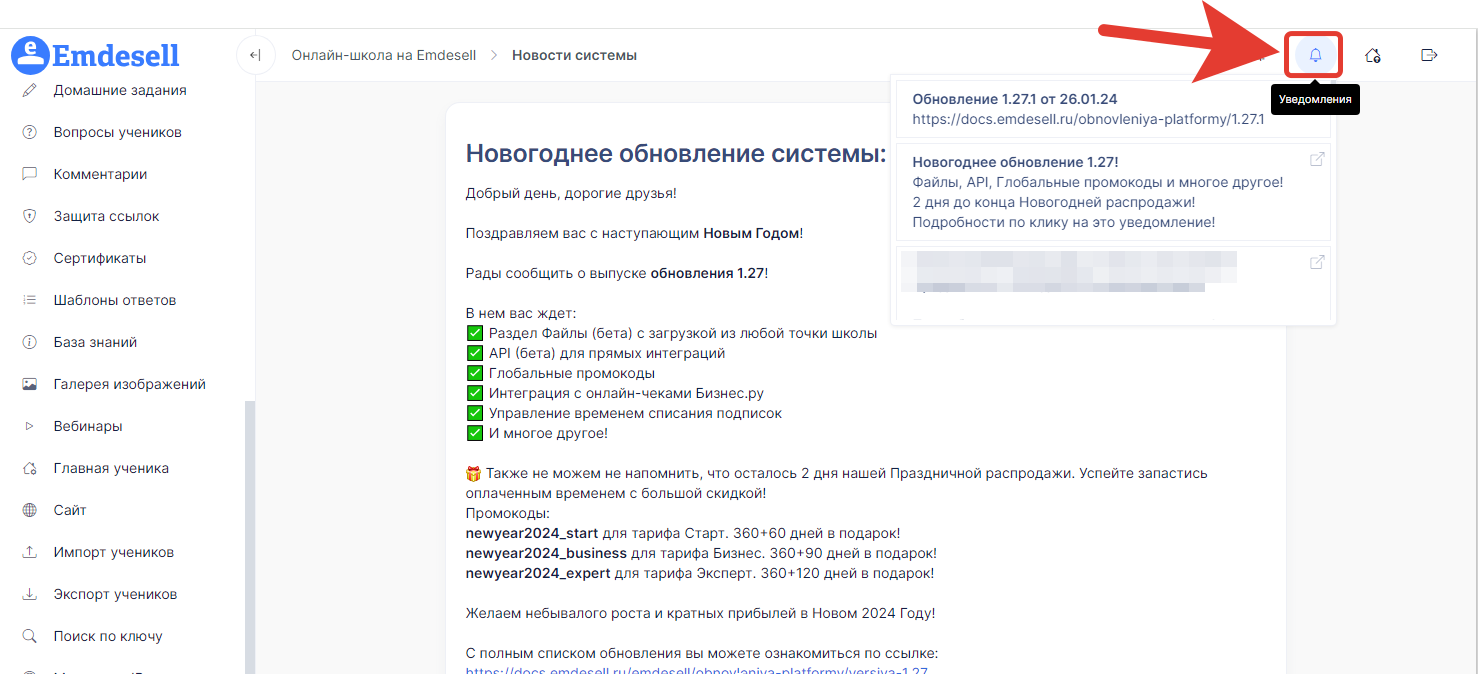Click the logout icon in header

1429,55
